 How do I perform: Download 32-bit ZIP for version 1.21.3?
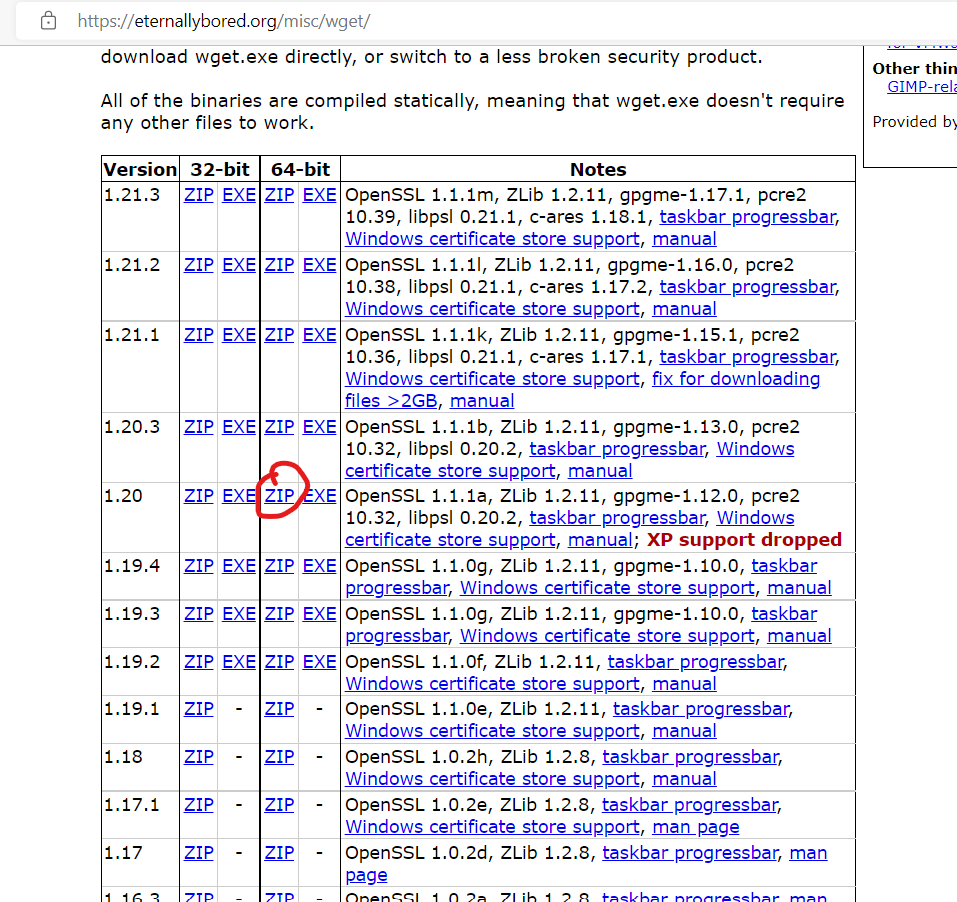[199, 195]
